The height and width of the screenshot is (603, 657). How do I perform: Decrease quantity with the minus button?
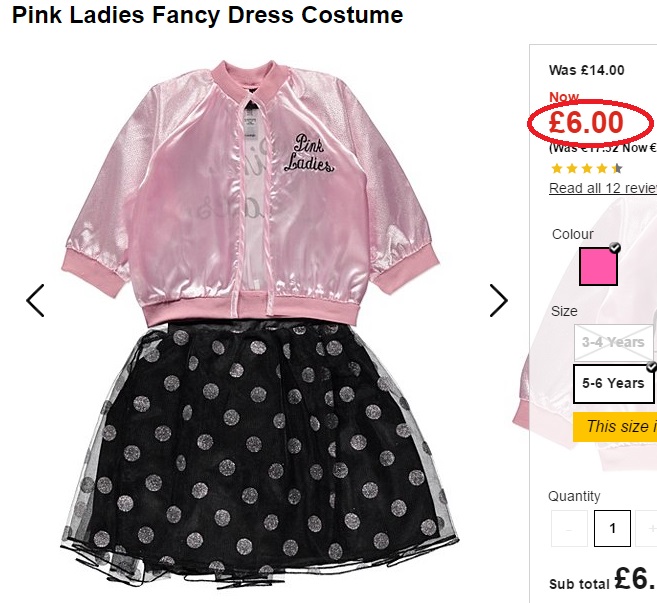[x=569, y=528]
